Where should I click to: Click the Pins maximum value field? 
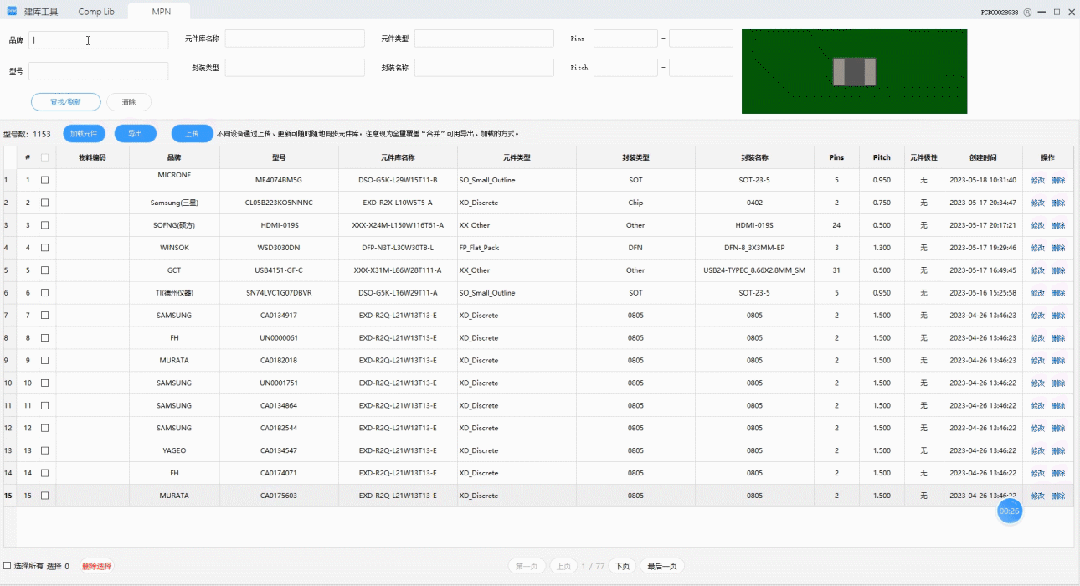[701, 39]
